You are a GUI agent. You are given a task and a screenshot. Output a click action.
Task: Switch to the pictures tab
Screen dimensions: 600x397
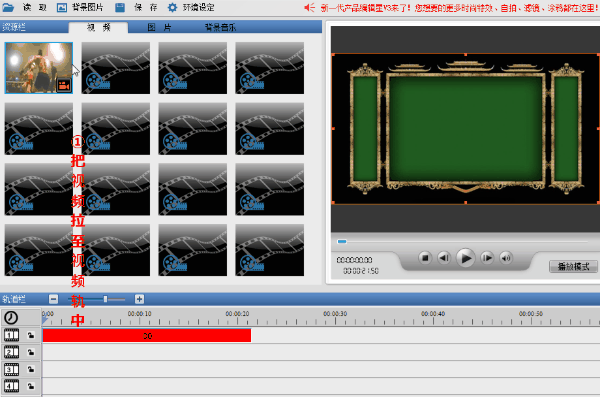point(160,27)
